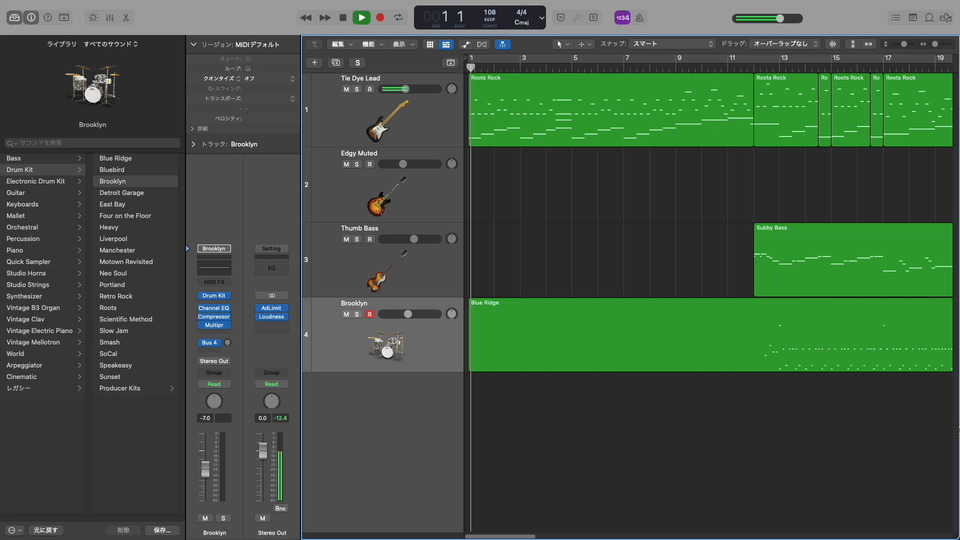Add a new track with plus button

[x=314, y=62]
